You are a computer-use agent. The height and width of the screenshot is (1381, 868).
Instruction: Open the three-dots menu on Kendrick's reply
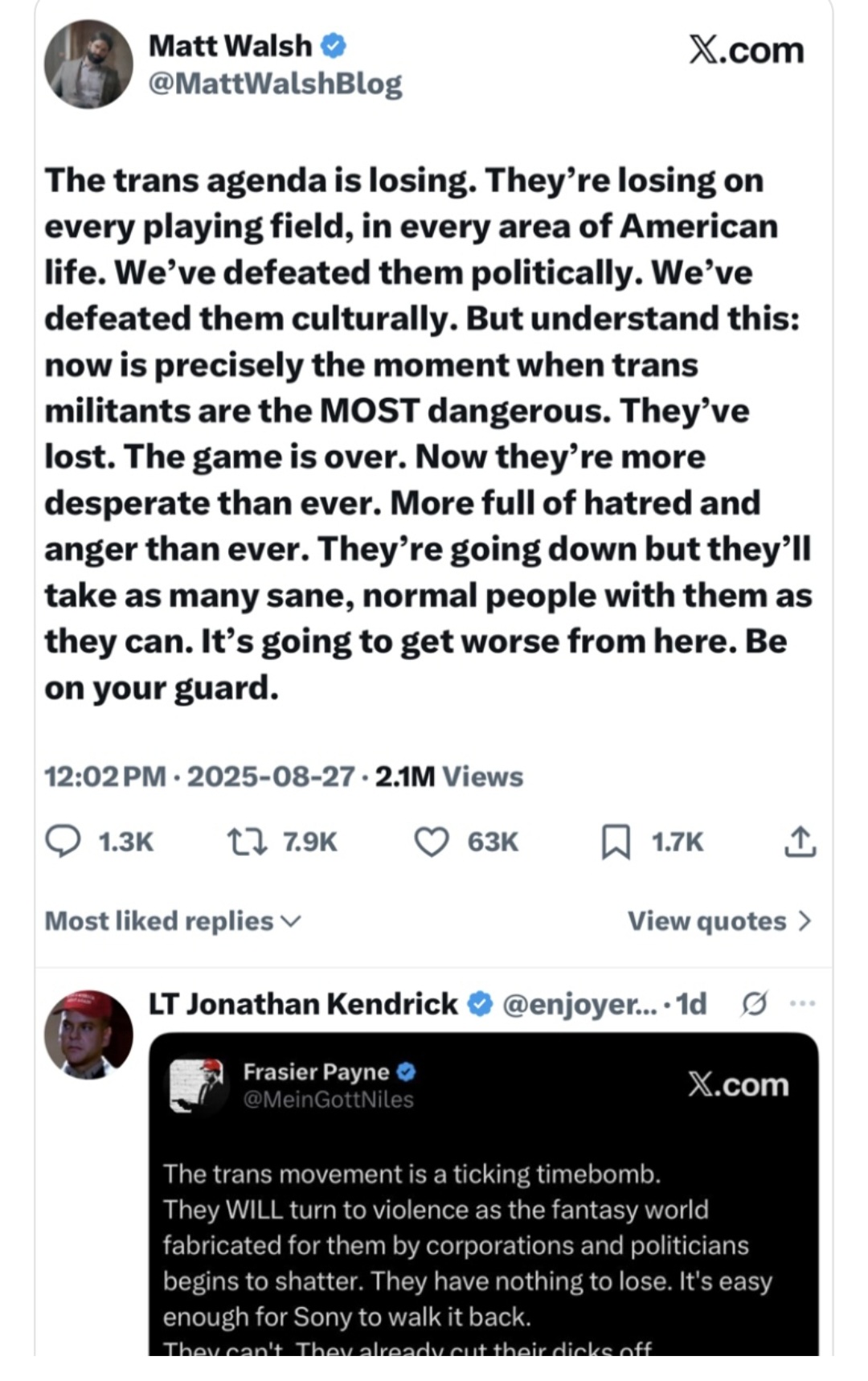coord(803,1003)
